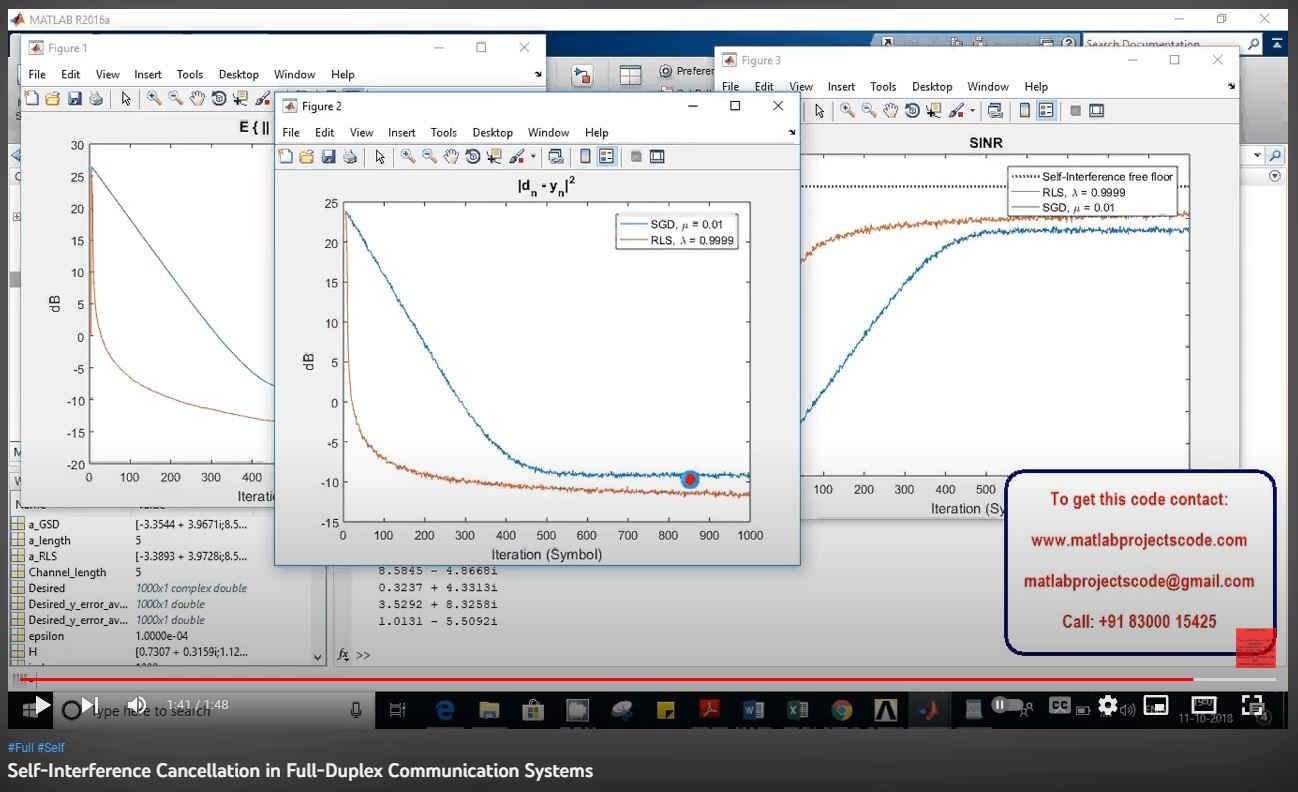This screenshot has width=1298, height=792.
Task: Toggle Insert Legend in Figure 2 toolbar
Action: 606,157
